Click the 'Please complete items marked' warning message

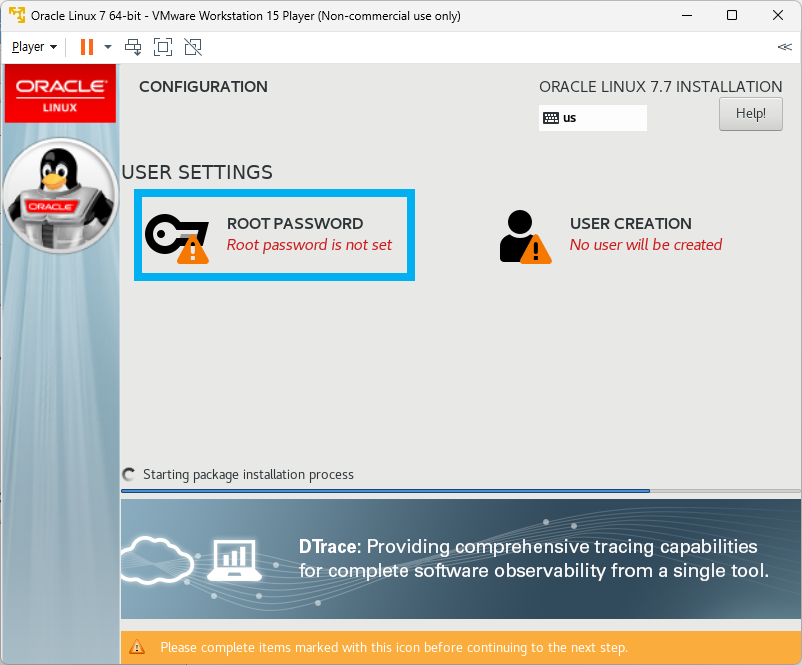(x=394, y=648)
